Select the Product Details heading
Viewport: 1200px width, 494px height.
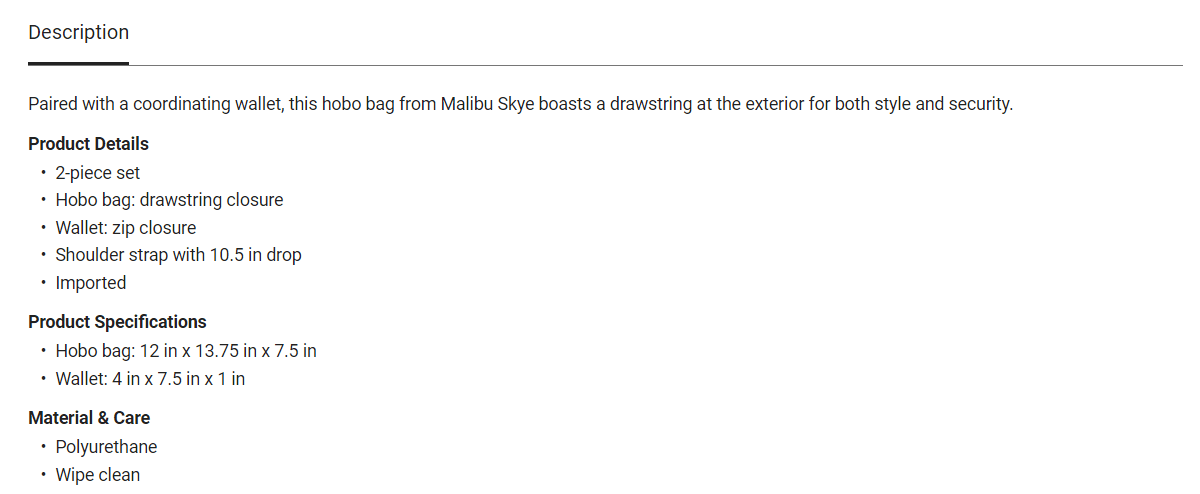(88, 144)
